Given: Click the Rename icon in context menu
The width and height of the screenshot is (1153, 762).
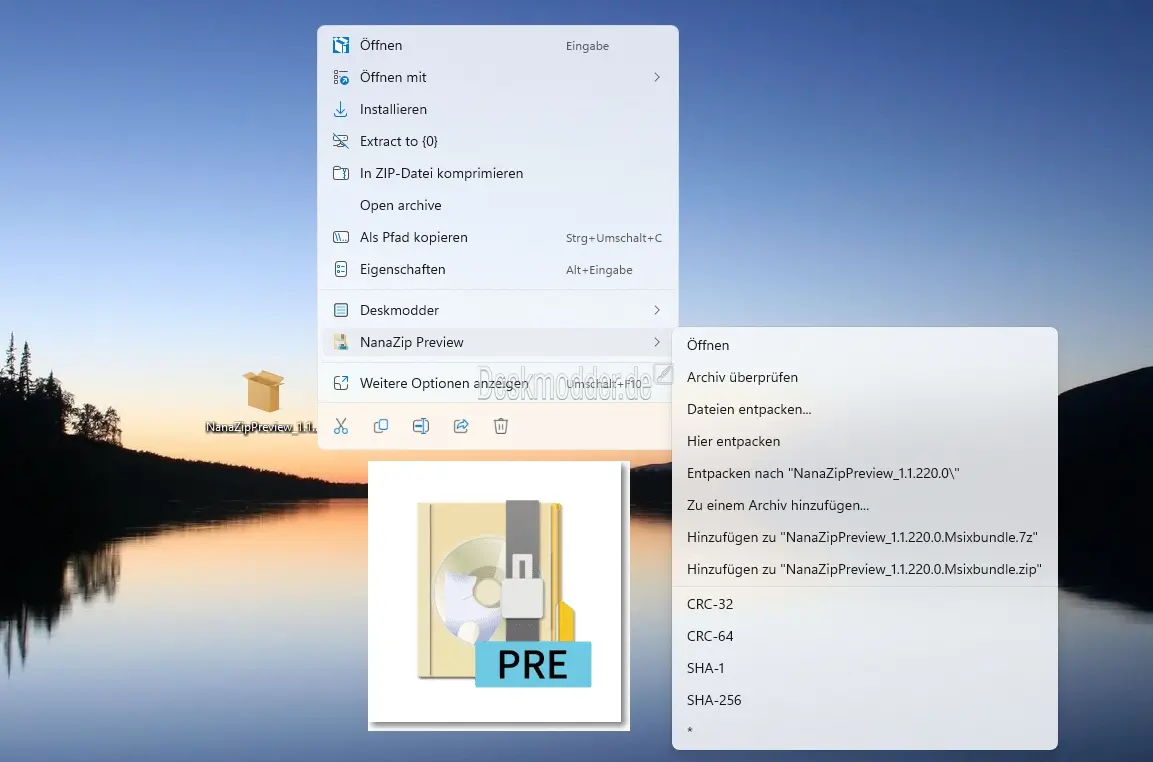Looking at the screenshot, I should pos(421,426).
